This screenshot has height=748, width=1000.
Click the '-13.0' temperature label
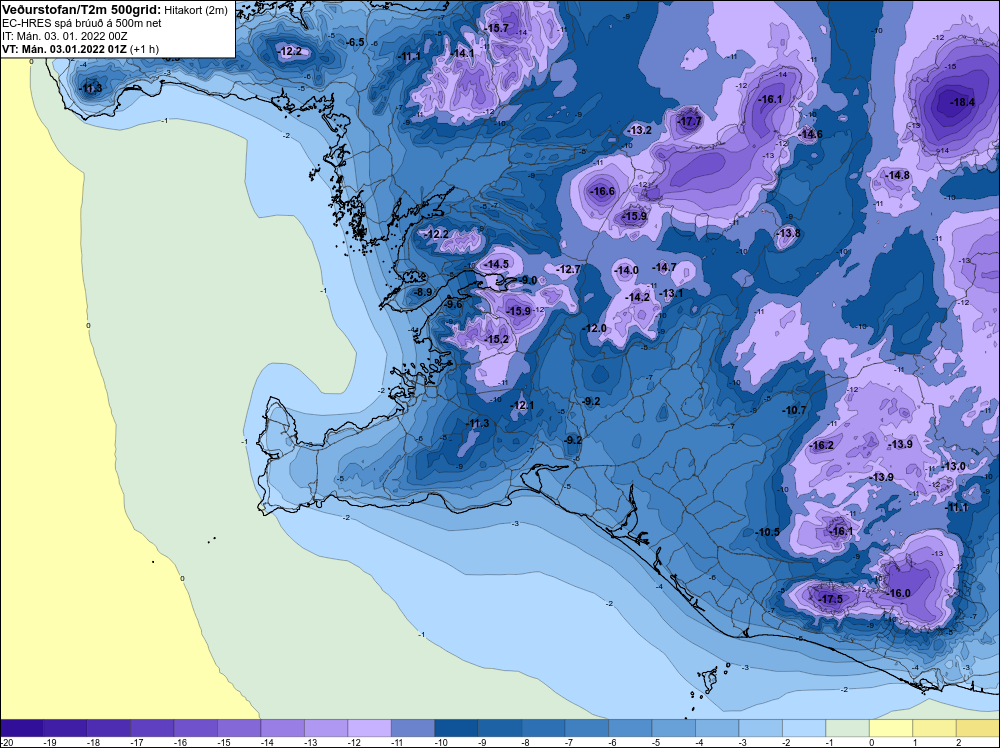[x=953, y=467]
